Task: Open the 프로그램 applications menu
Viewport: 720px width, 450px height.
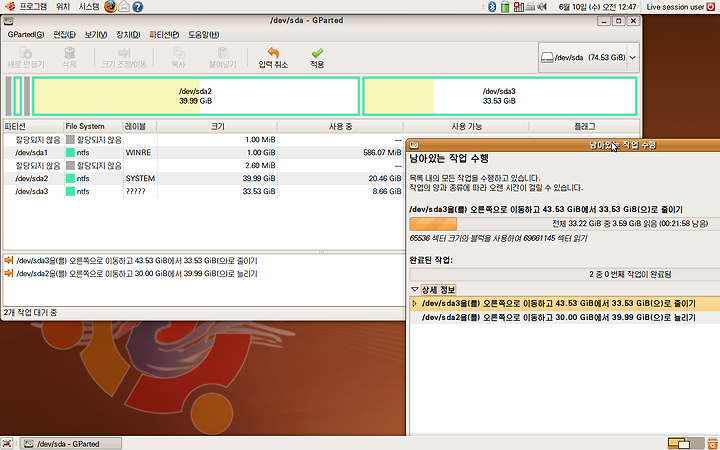Action: click(33, 7)
